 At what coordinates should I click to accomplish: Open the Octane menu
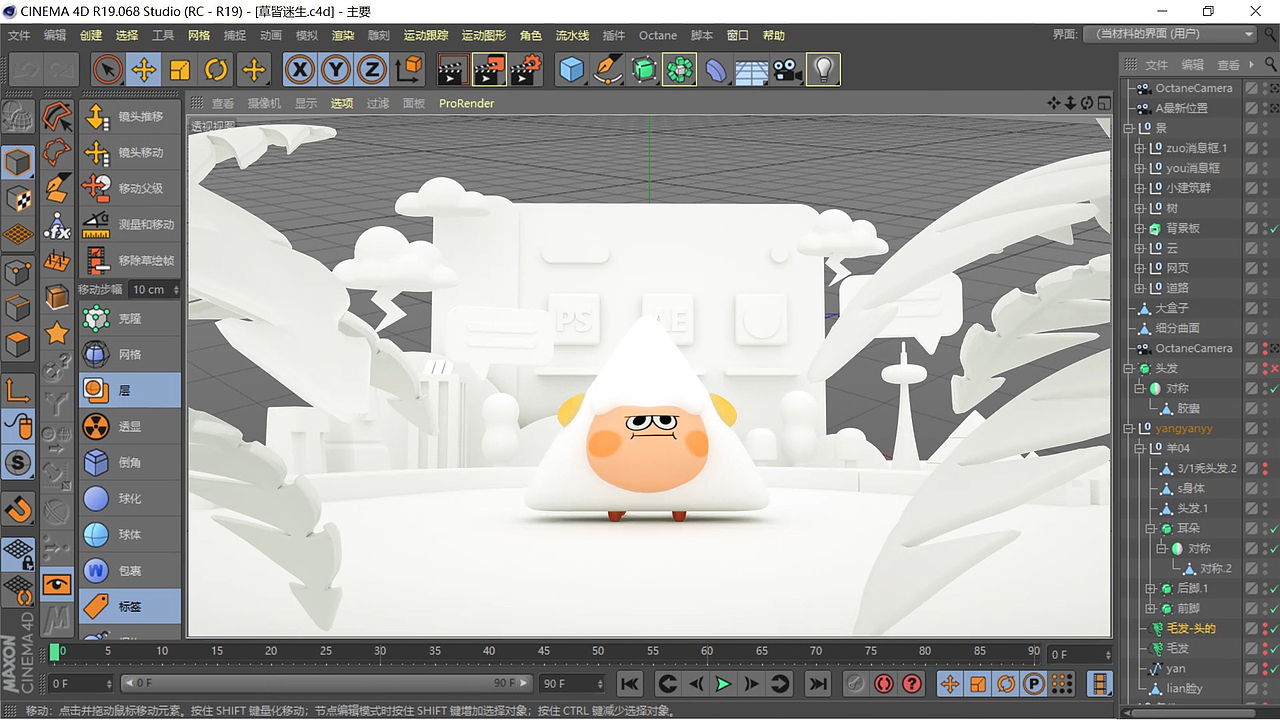pos(658,35)
